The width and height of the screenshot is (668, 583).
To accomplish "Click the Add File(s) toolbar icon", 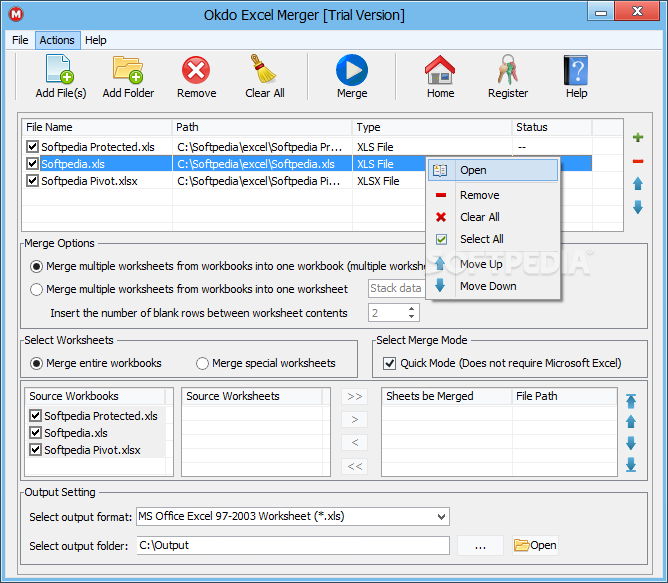I will (x=60, y=69).
